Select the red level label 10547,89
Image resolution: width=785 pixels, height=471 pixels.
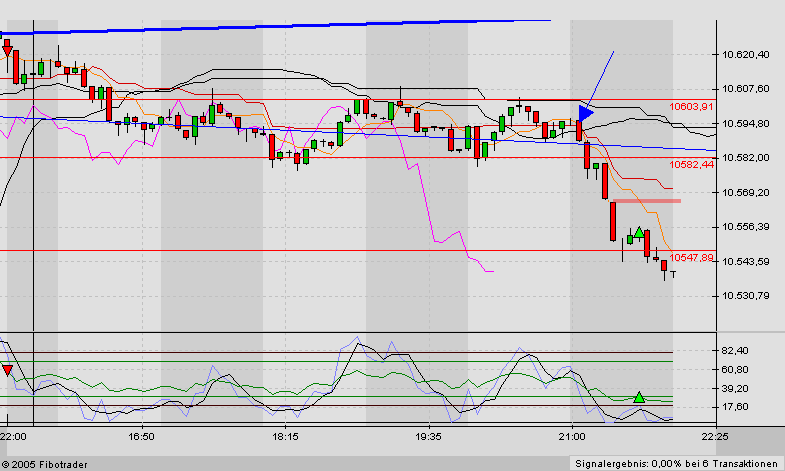click(691, 258)
